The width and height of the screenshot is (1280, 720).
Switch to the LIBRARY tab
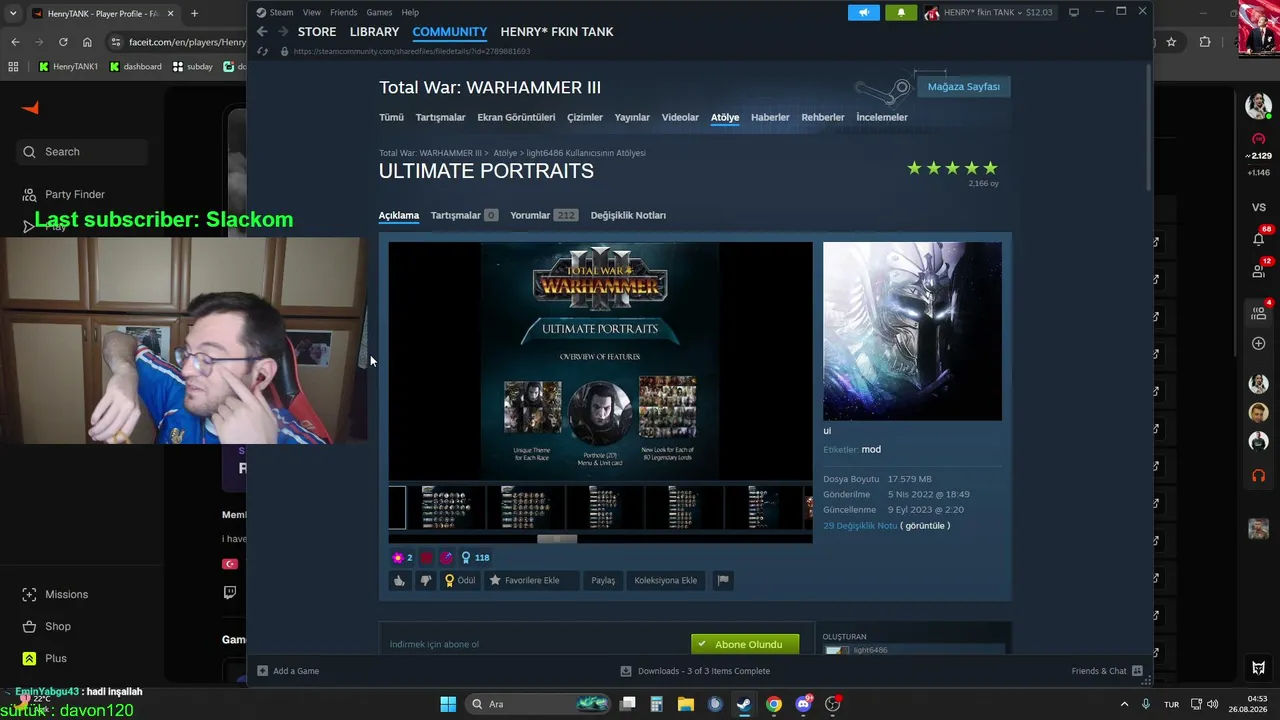(374, 32)
